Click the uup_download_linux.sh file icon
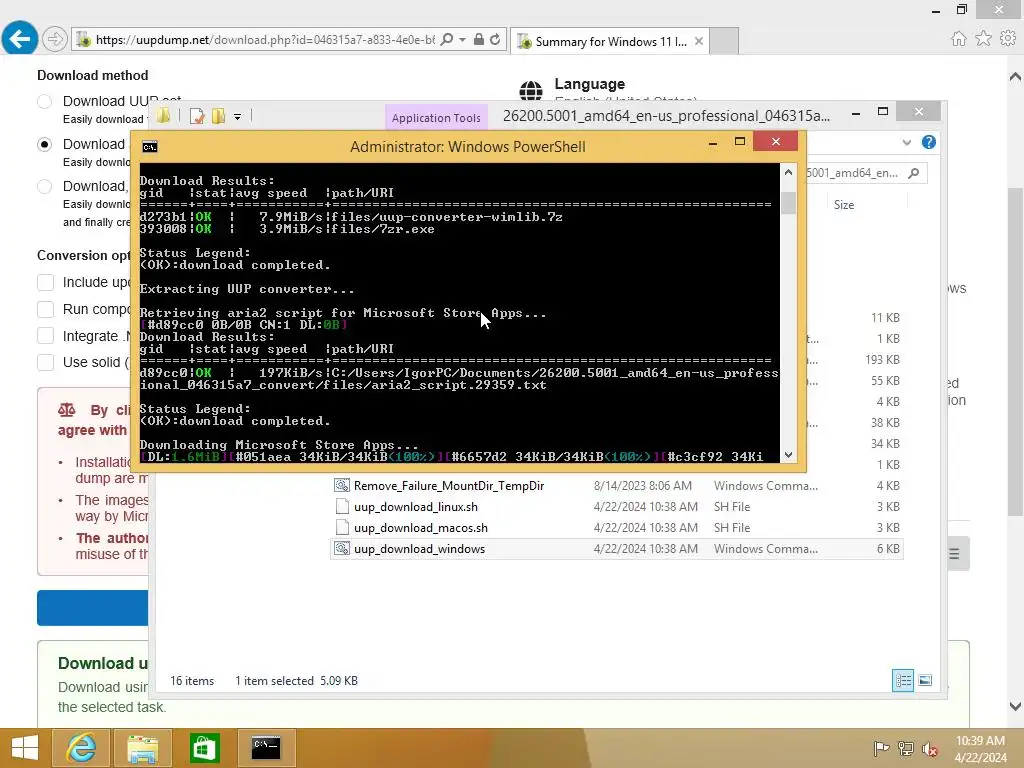 342,507
